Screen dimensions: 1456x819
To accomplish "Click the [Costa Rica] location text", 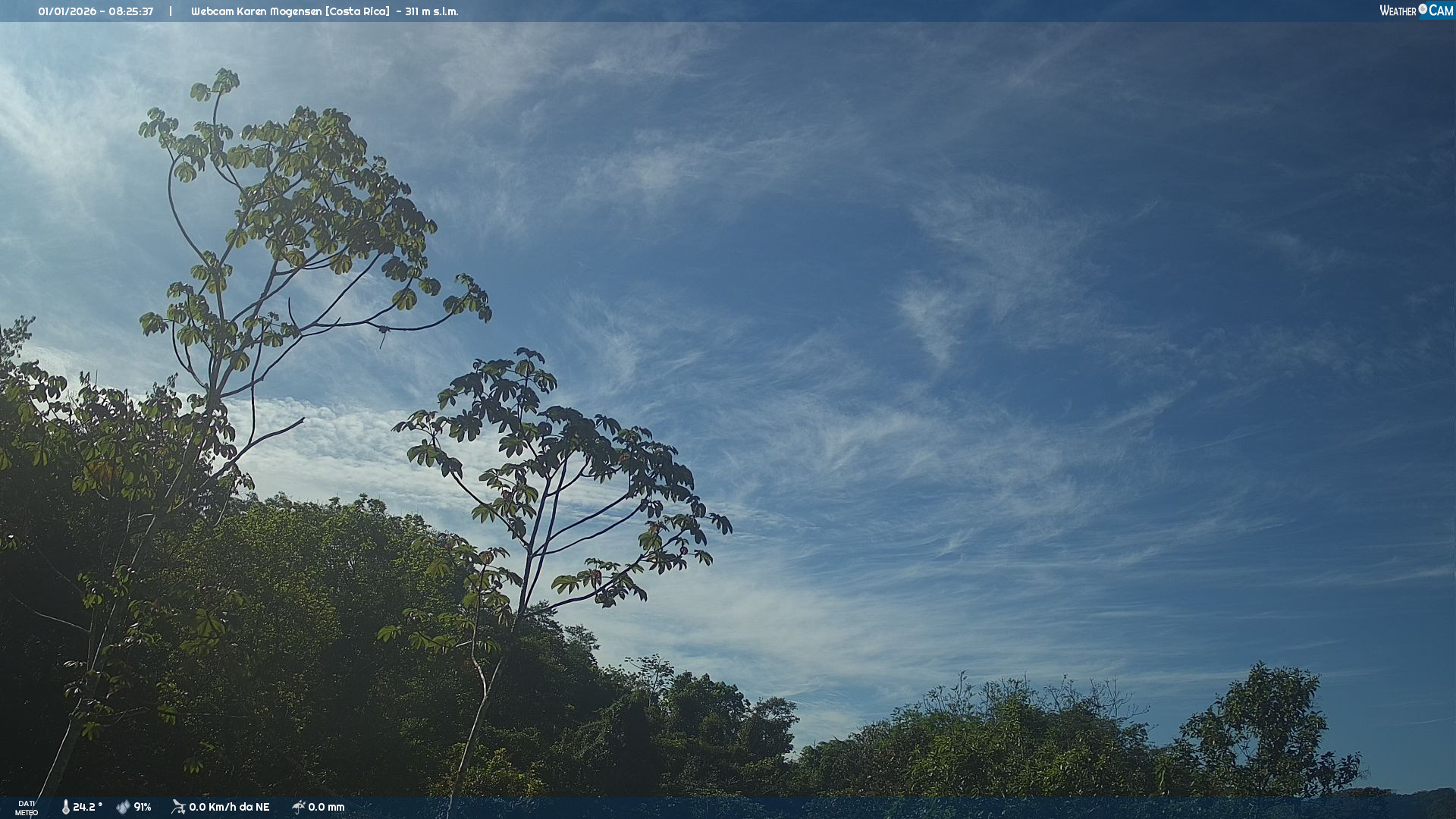I will point(357,11).
